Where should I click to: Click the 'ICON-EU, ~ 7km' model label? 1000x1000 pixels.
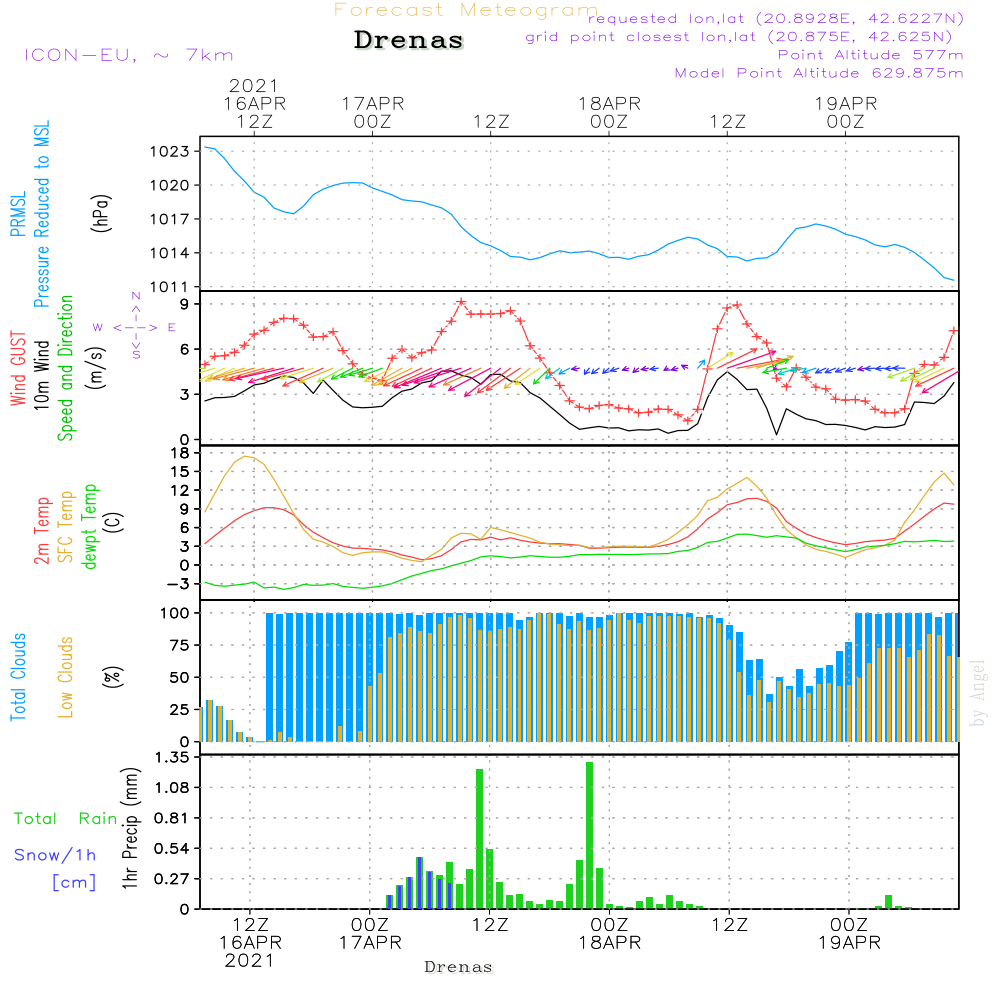coord(129,55)
